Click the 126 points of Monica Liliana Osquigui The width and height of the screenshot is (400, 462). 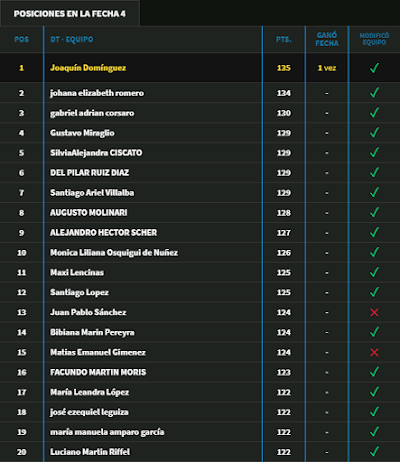point(284,253)
